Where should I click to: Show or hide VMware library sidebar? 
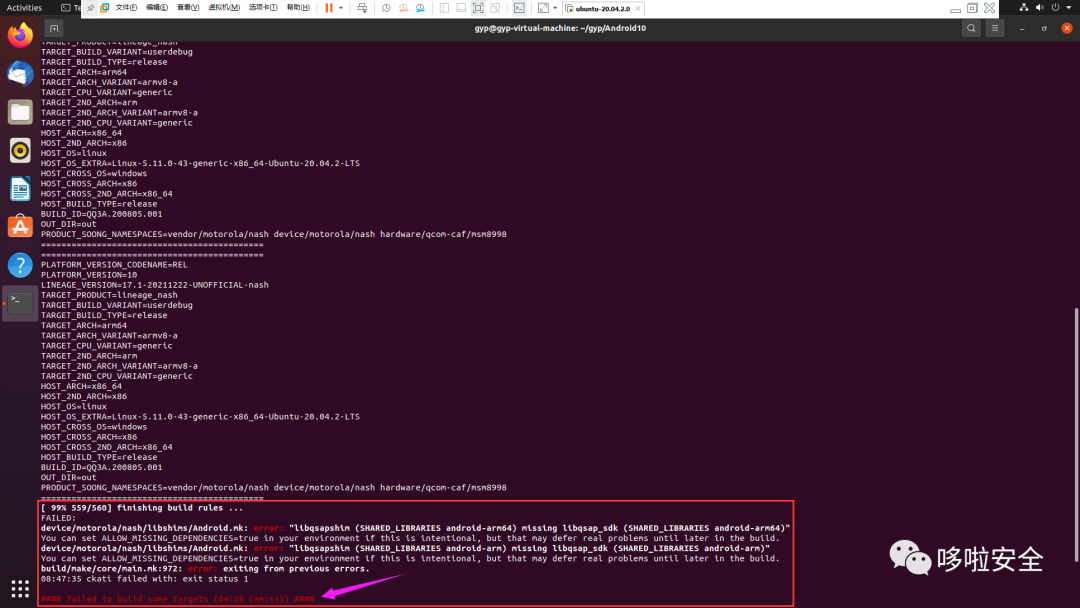point(444,8)
